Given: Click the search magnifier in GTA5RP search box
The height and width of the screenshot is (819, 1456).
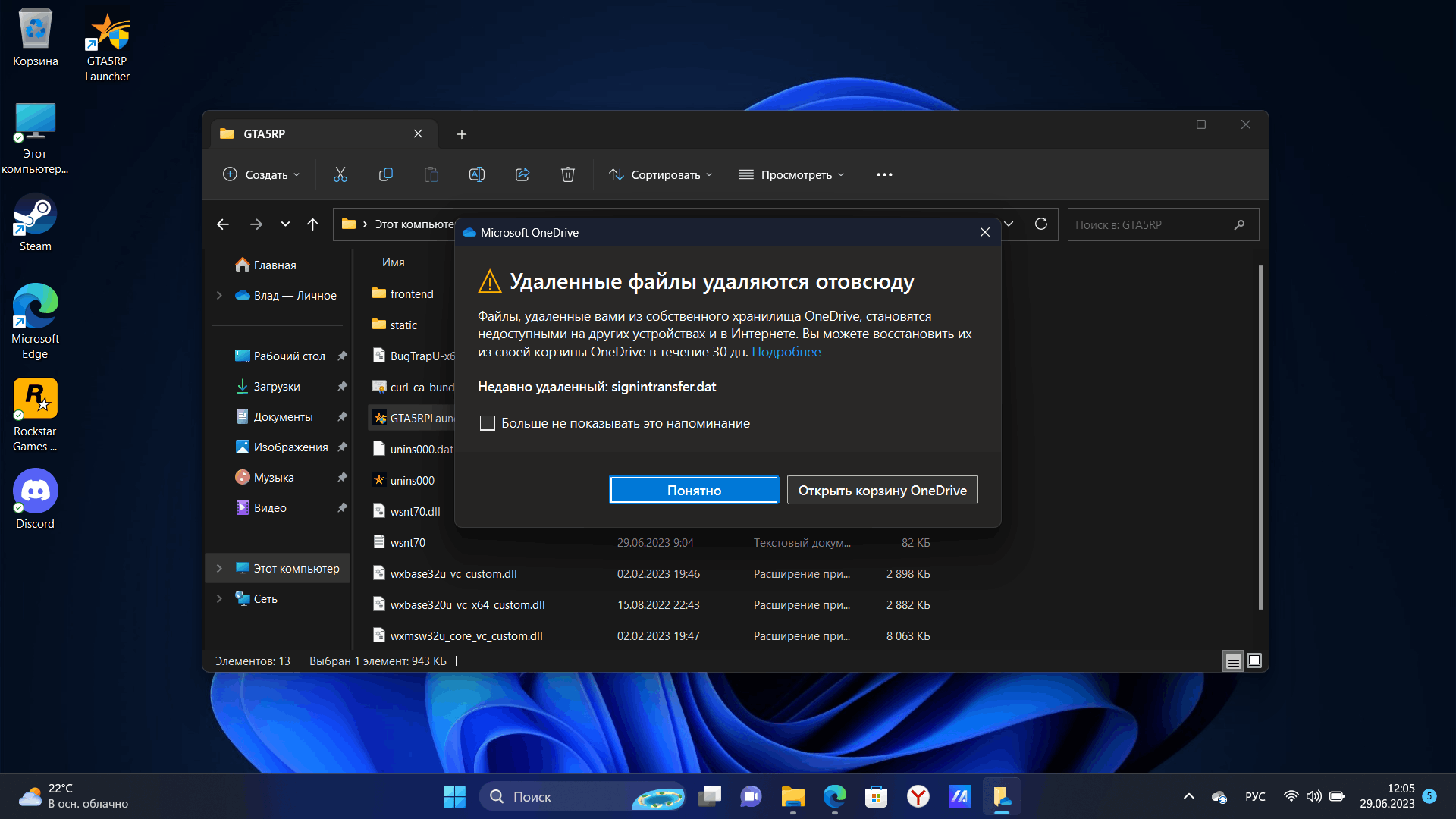Looking at the screenshot, I should click(1239, 224).
